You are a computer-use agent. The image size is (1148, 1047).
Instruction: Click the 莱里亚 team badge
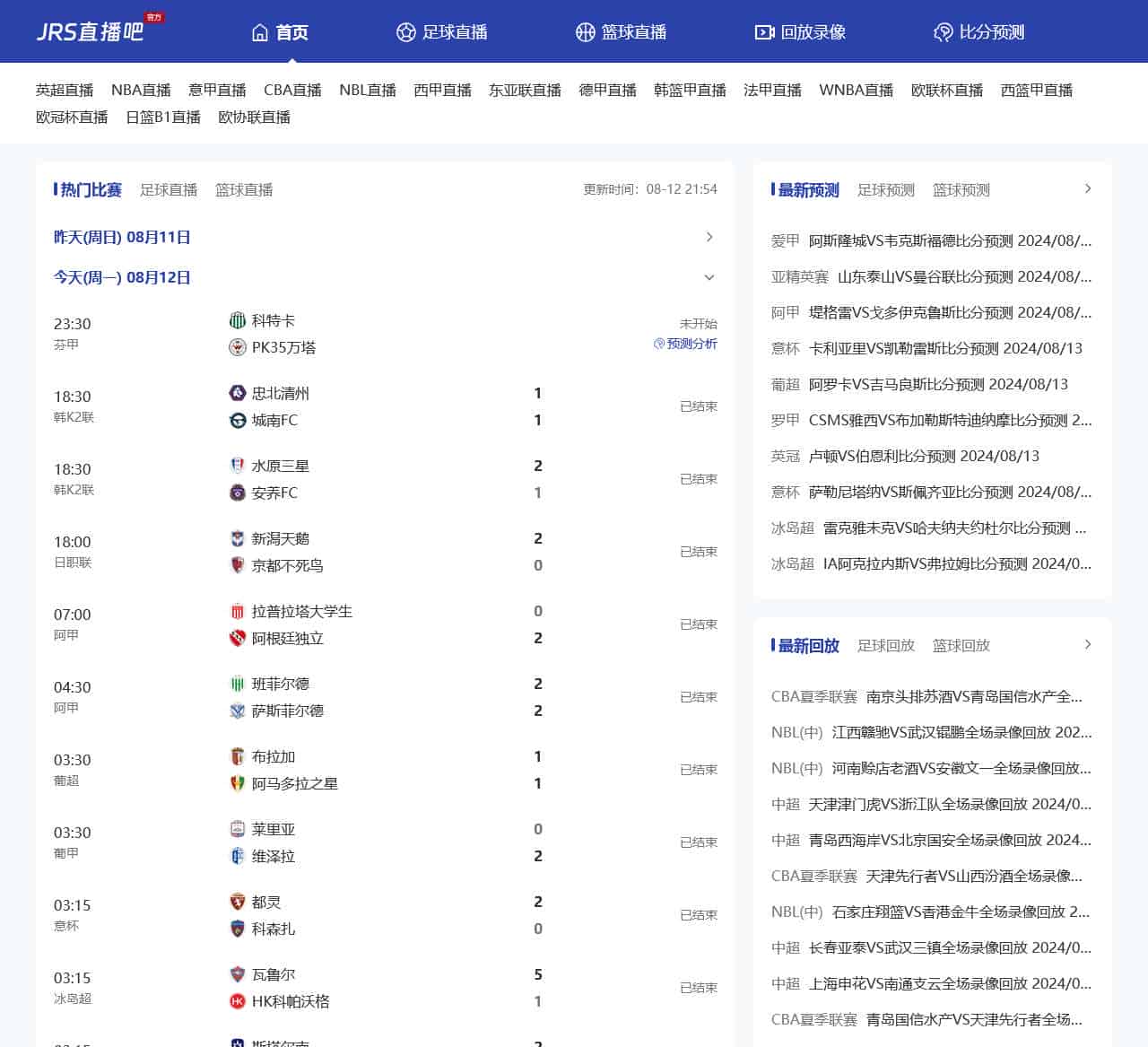[x=238, y=829]
